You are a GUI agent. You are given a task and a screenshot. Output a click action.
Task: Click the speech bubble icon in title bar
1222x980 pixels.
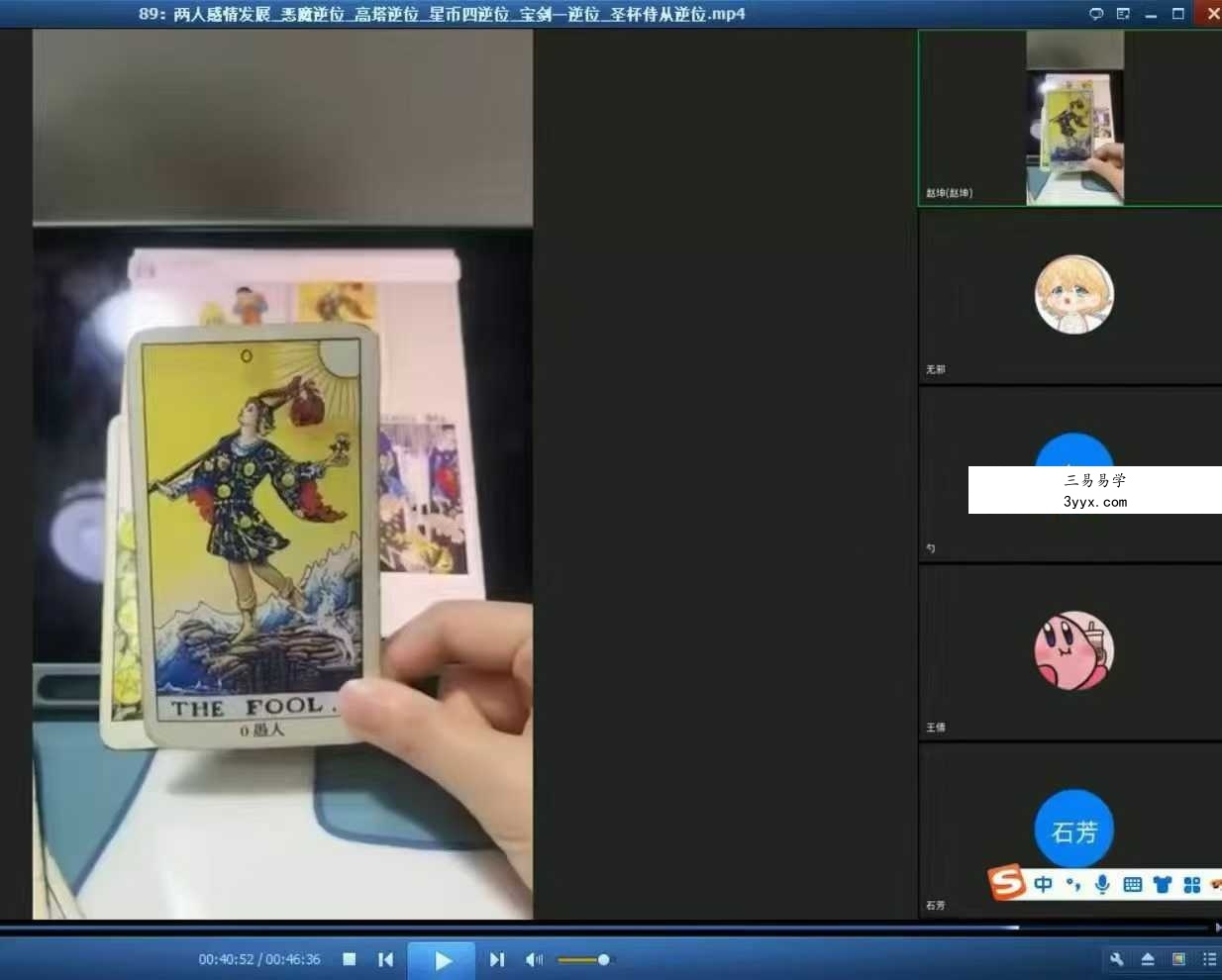coord(1096,14)
